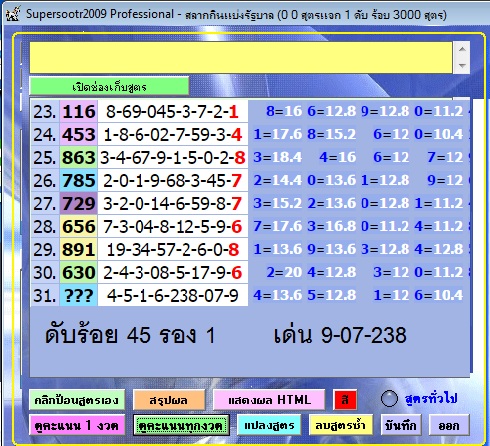Select the result cell 656 in row 28
This screenshot has height=446, width=490.
pos(79,226)
